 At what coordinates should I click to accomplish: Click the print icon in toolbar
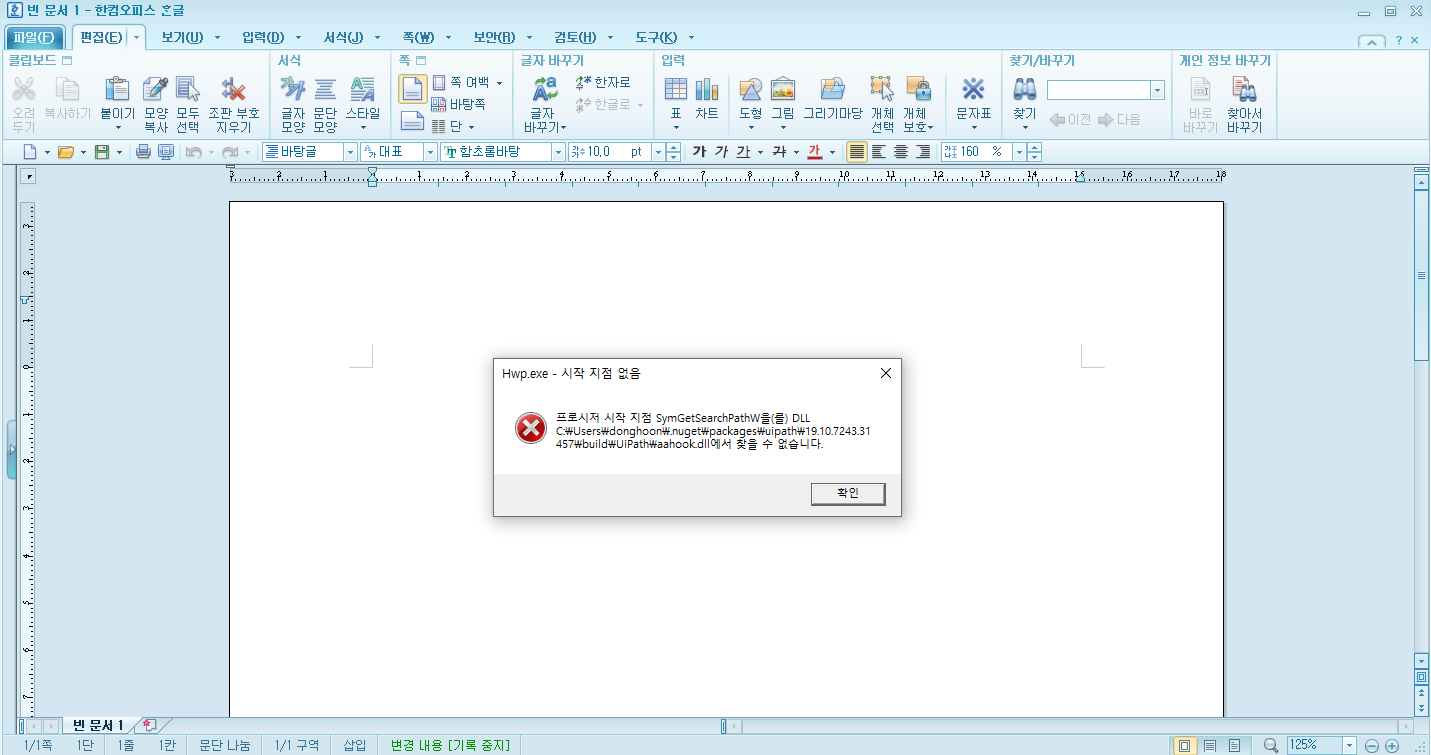(x=143, y=152)
